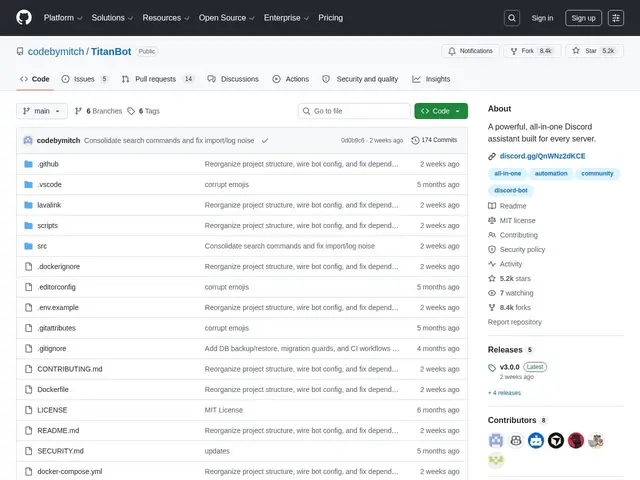
Task: Expand the main branch dropdown
Action: coord(42,111)
